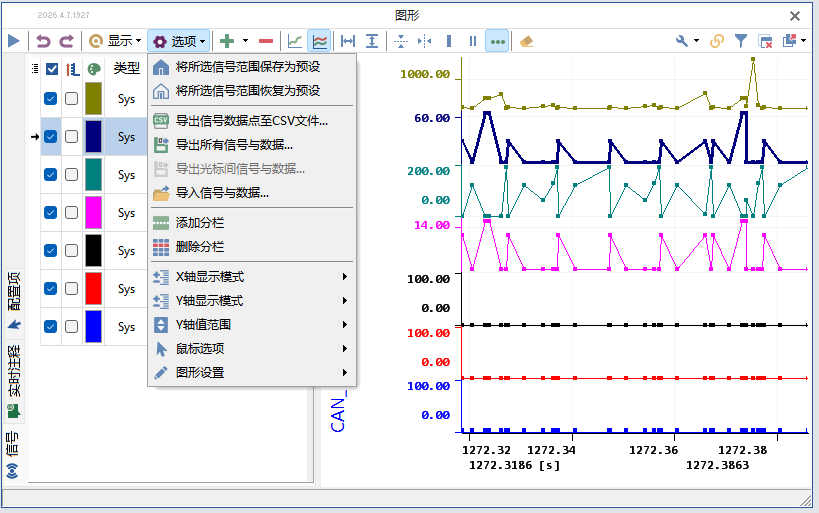This screenshot has width=819, height=513.
Task: Uncheck the navy signal's blue checkbox
Action: point(51,136)
